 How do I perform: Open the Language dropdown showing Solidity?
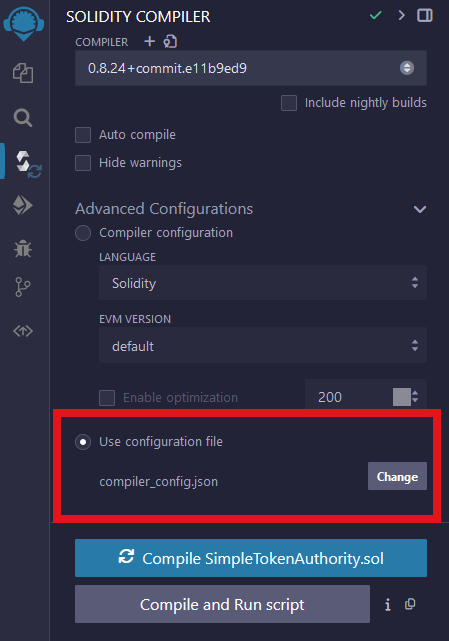[x=263, y=283]
